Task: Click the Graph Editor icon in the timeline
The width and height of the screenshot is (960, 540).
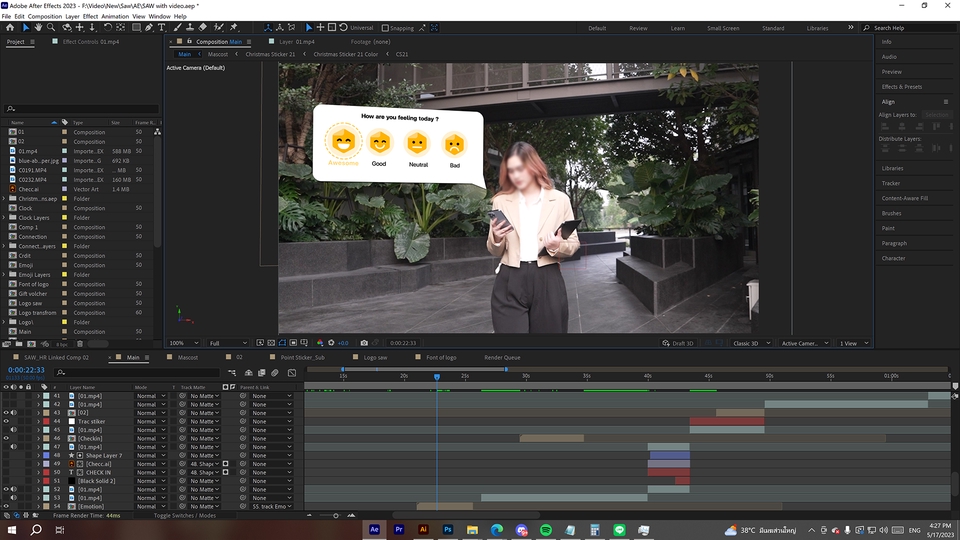Action: [292, 372]
